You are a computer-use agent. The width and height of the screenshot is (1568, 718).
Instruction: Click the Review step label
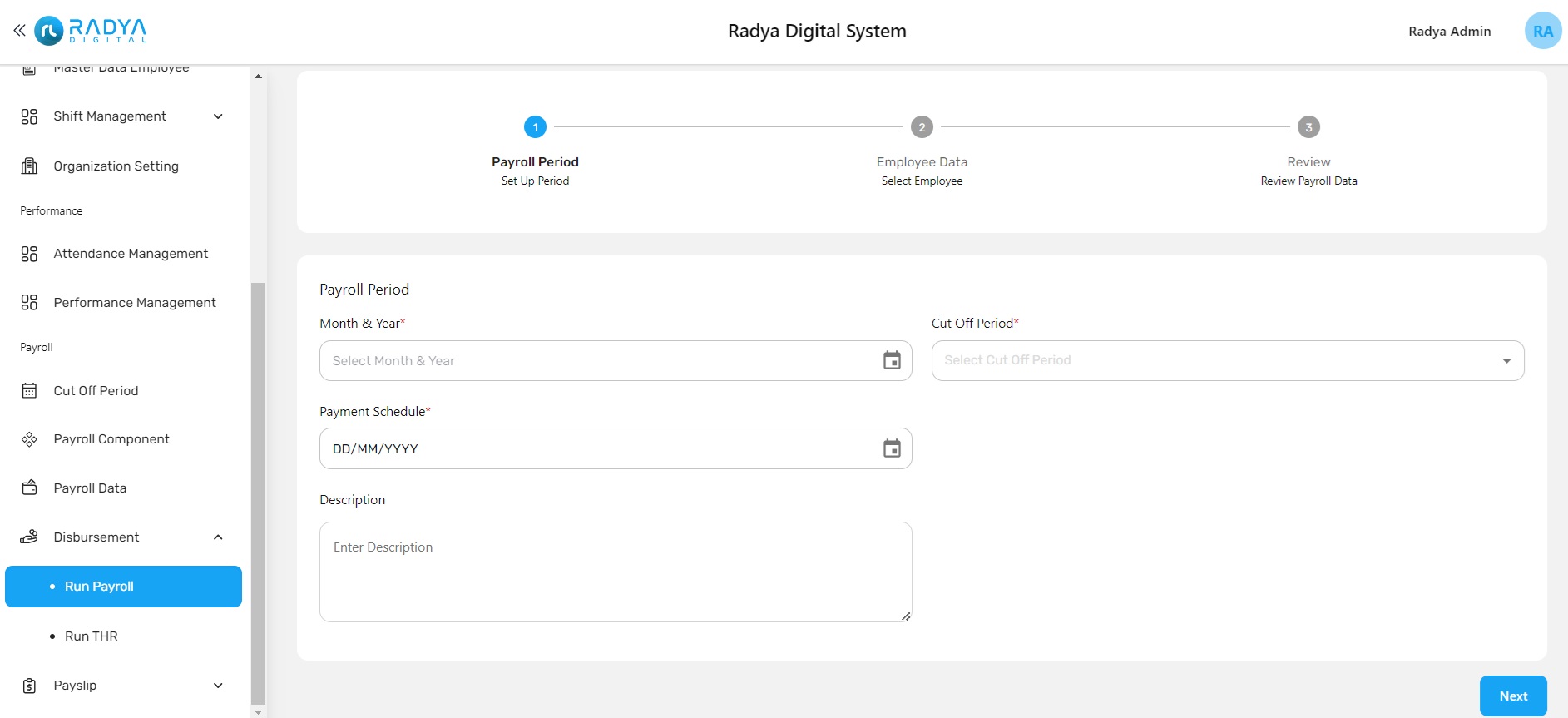click(x=1308, y=162)
